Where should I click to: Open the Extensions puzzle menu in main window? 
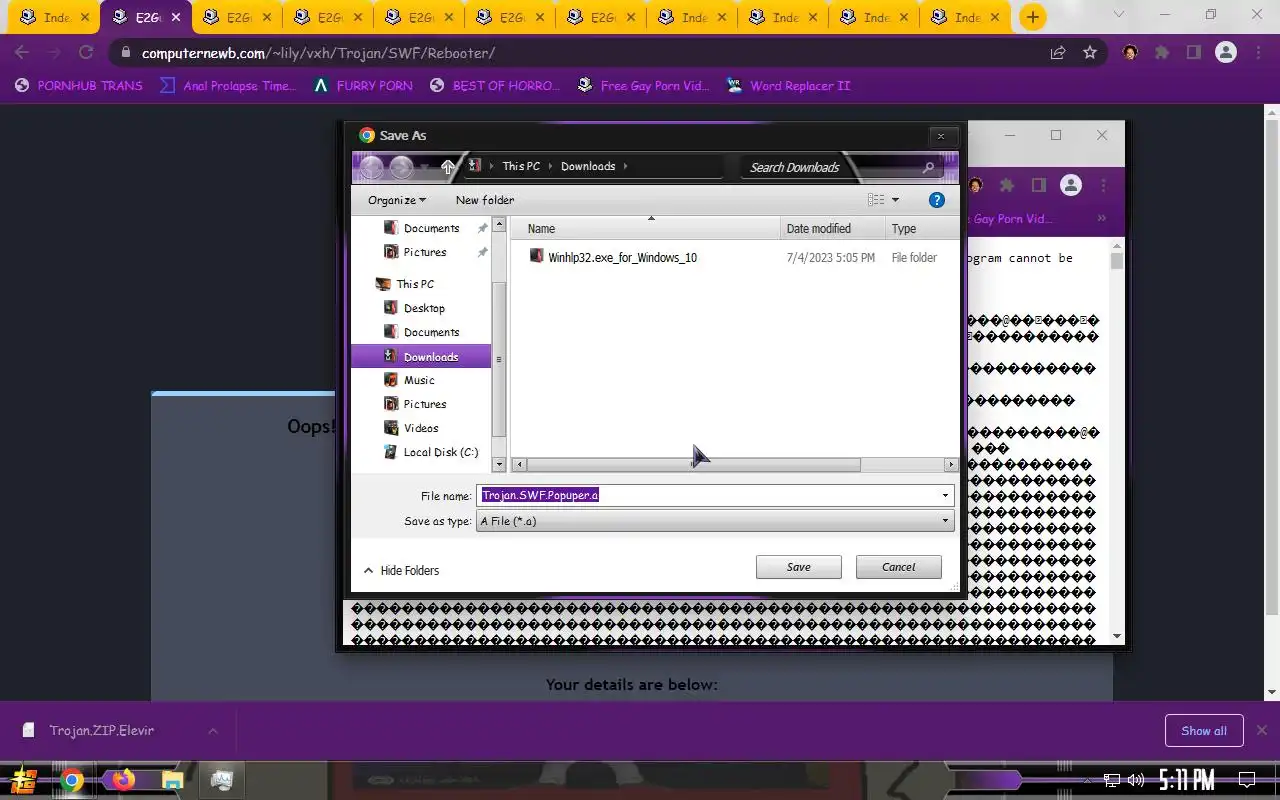[1162, 53]
